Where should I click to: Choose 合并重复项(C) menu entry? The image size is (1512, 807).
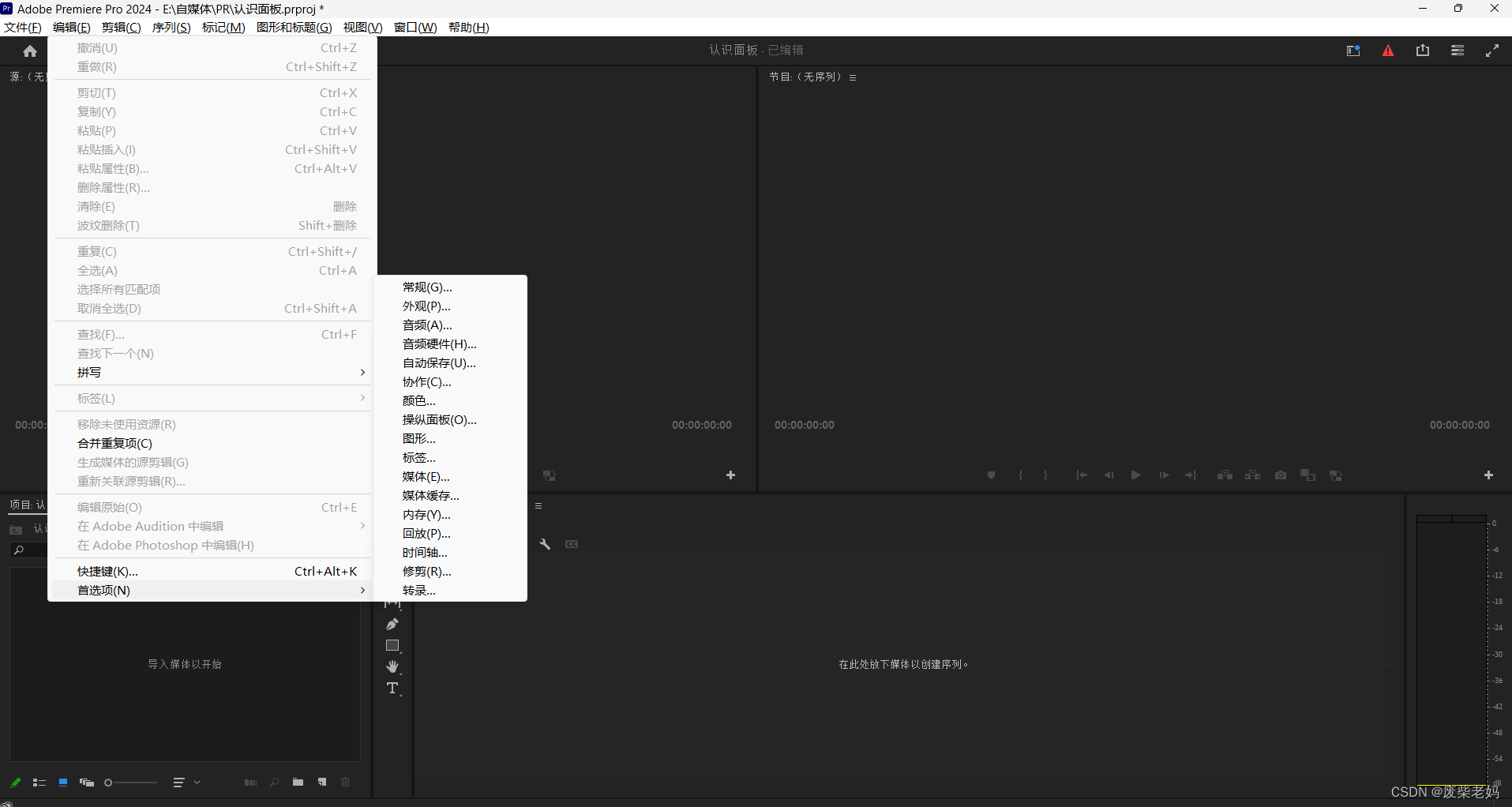212,444
